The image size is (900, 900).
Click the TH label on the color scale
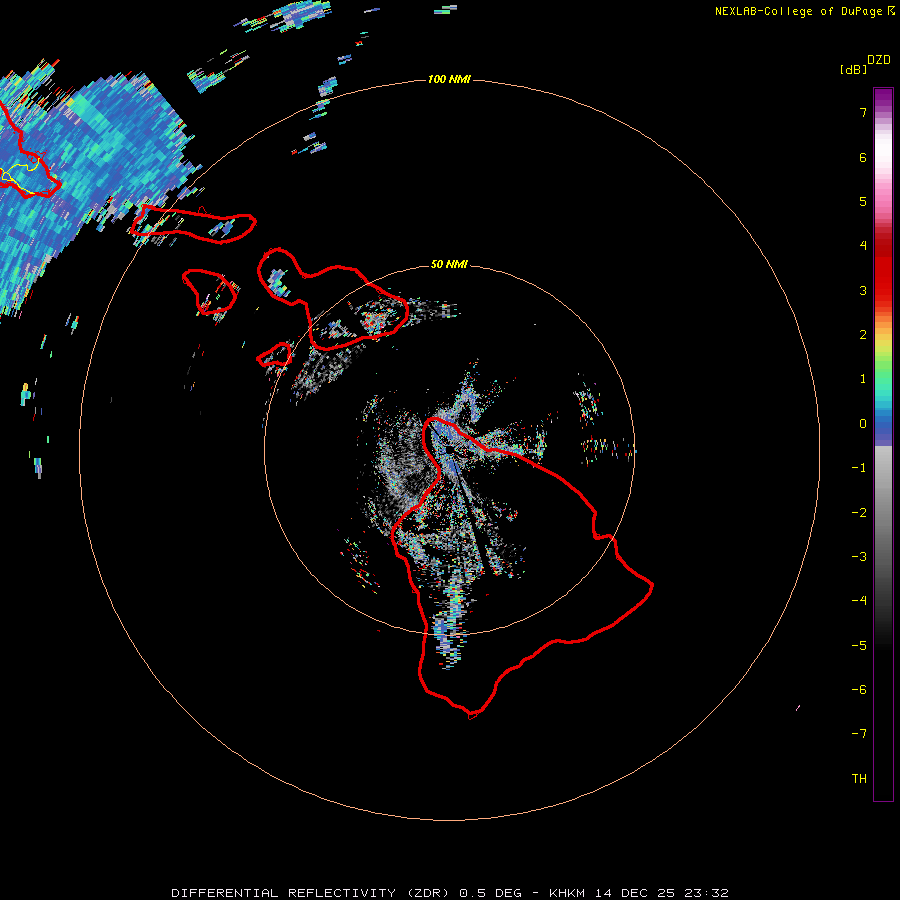859,778
